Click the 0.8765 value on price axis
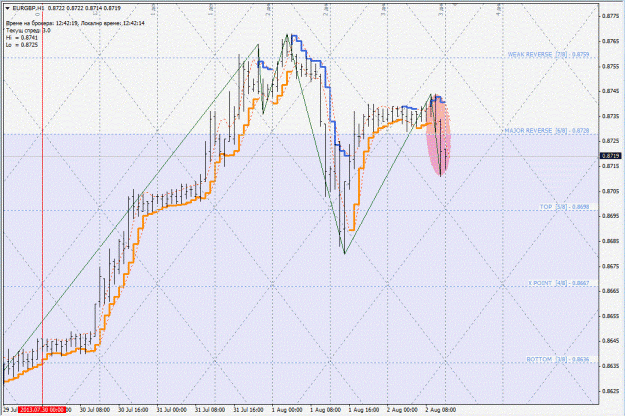Screen dimensions: 625x416 [611, 41]
